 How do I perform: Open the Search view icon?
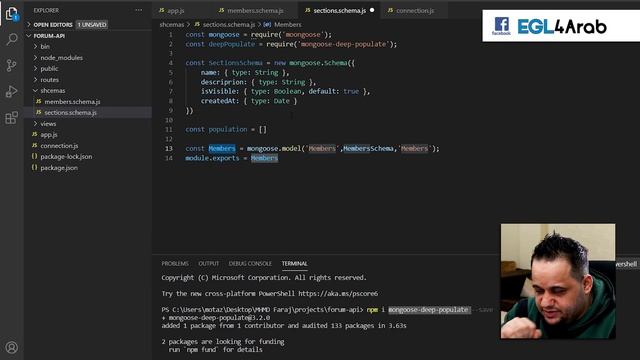[11, 40]
